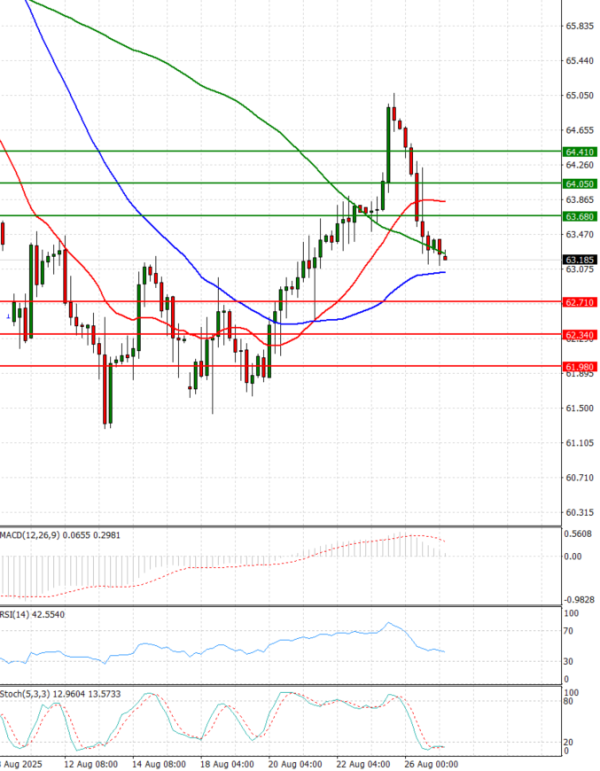Screen dimensions: 600x771
Task: Click the 18 Aug 04:00 time label
Action: point(227,765)
